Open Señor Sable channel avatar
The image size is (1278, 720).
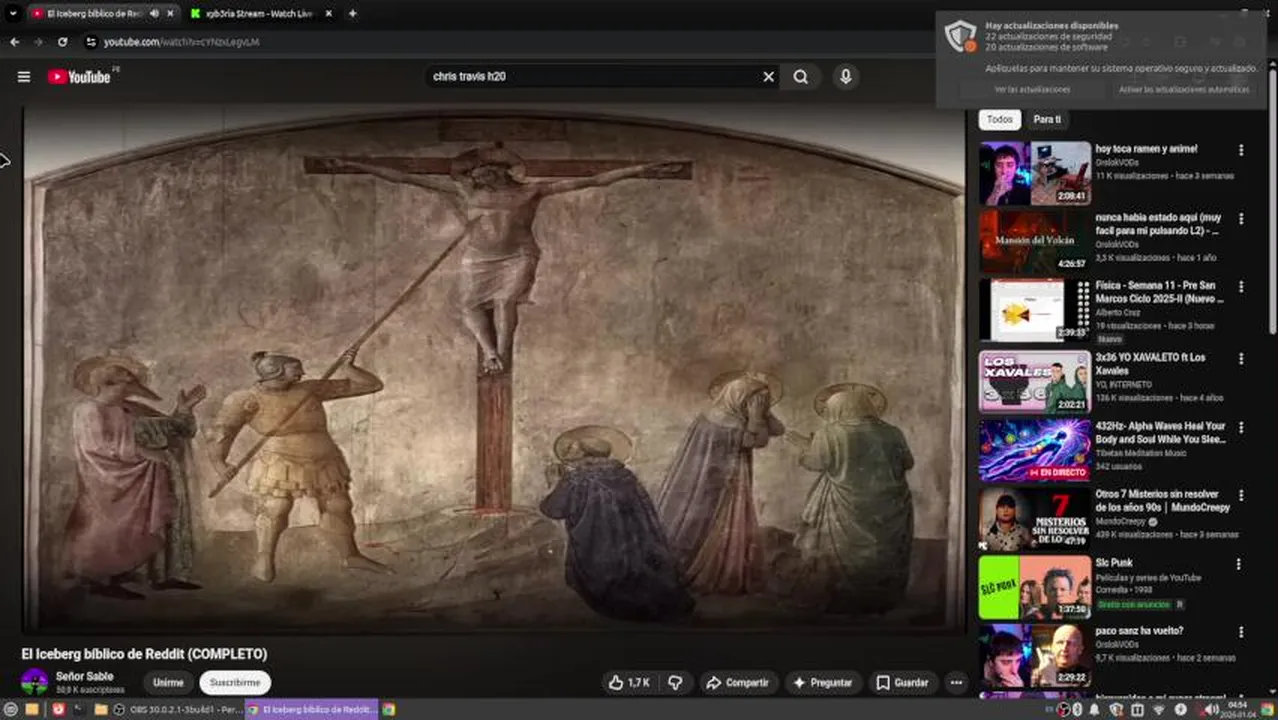tap(34, 682)
